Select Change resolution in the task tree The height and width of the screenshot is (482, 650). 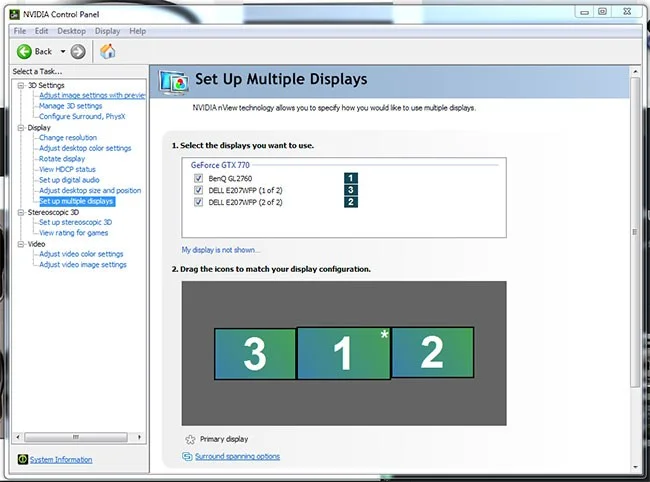[68, 138]
